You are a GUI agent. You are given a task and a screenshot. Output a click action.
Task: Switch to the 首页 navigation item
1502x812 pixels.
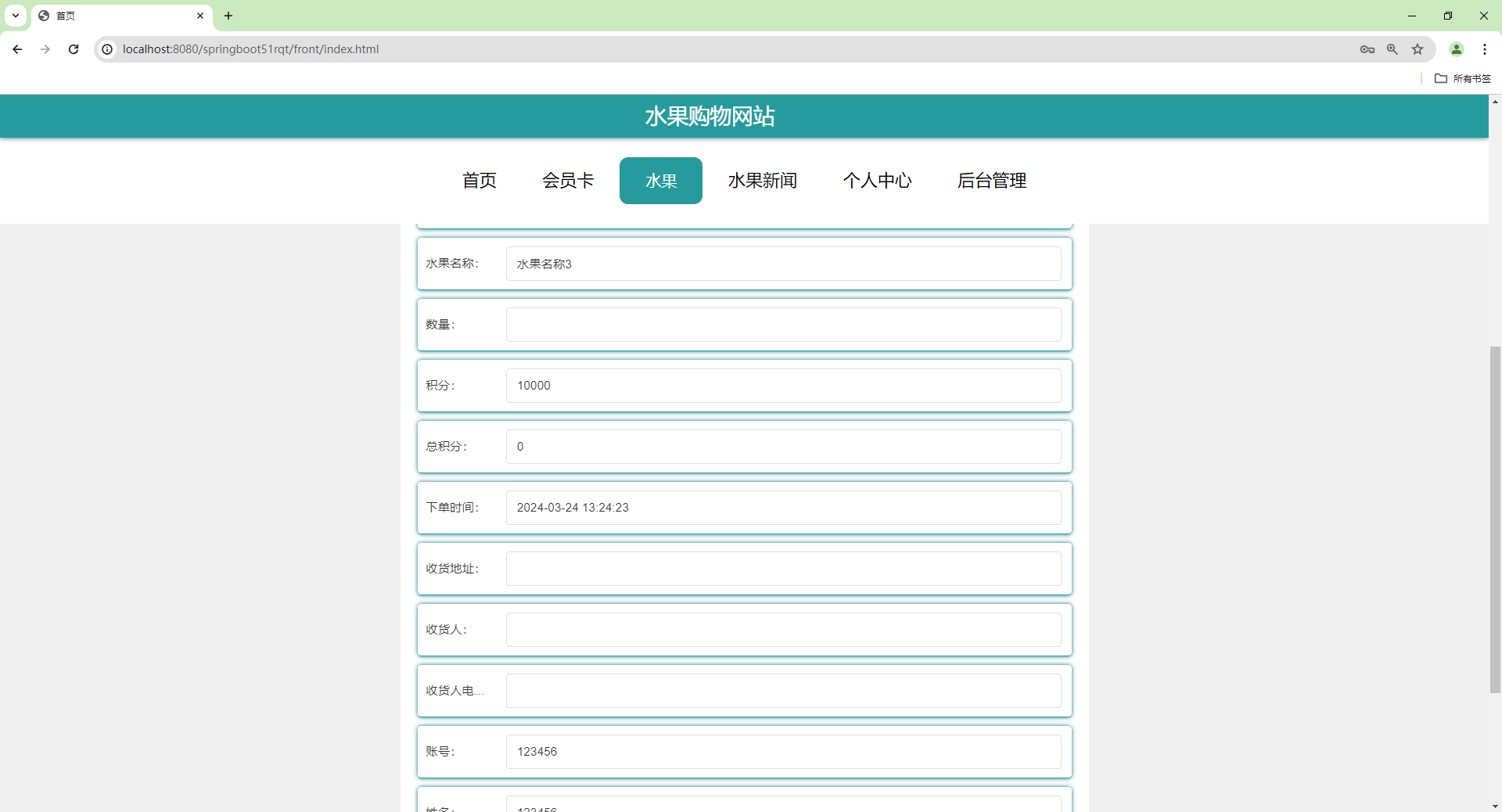coord(479,181)
